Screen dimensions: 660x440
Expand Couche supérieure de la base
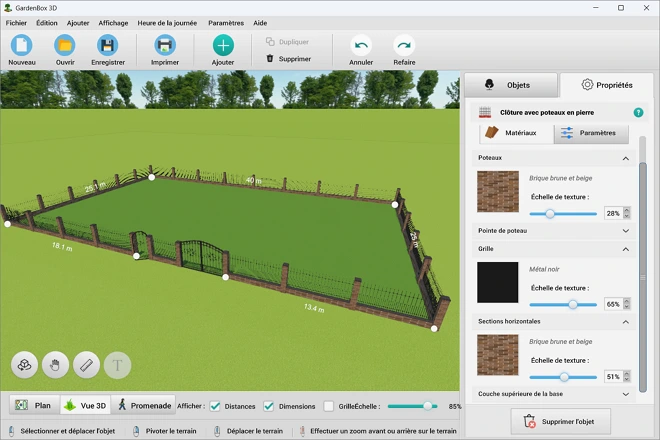pyautogui.click(x=626, y=394)
